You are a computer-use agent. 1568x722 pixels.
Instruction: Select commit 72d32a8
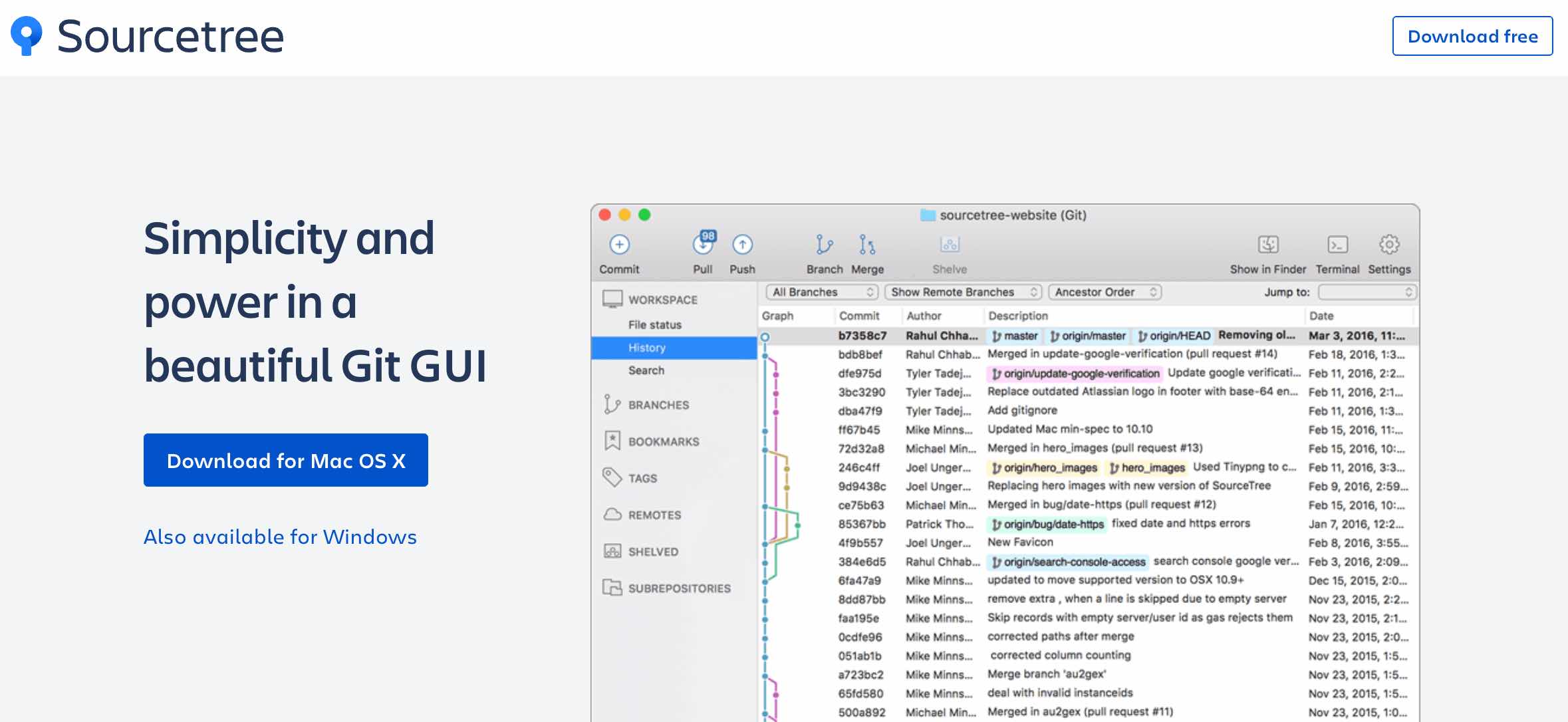(1089, 449)
